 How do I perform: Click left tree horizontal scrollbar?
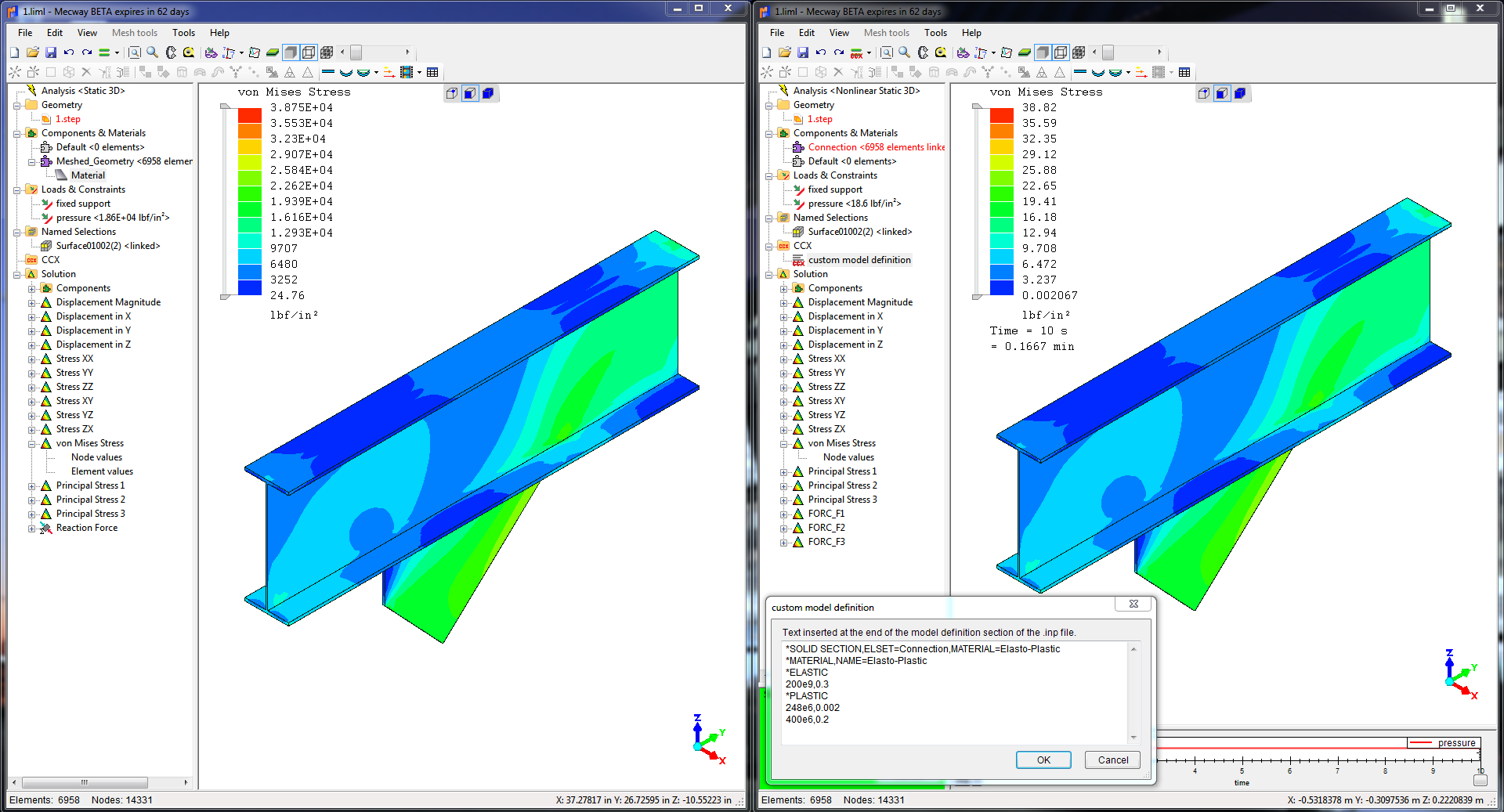click(85, 782)
